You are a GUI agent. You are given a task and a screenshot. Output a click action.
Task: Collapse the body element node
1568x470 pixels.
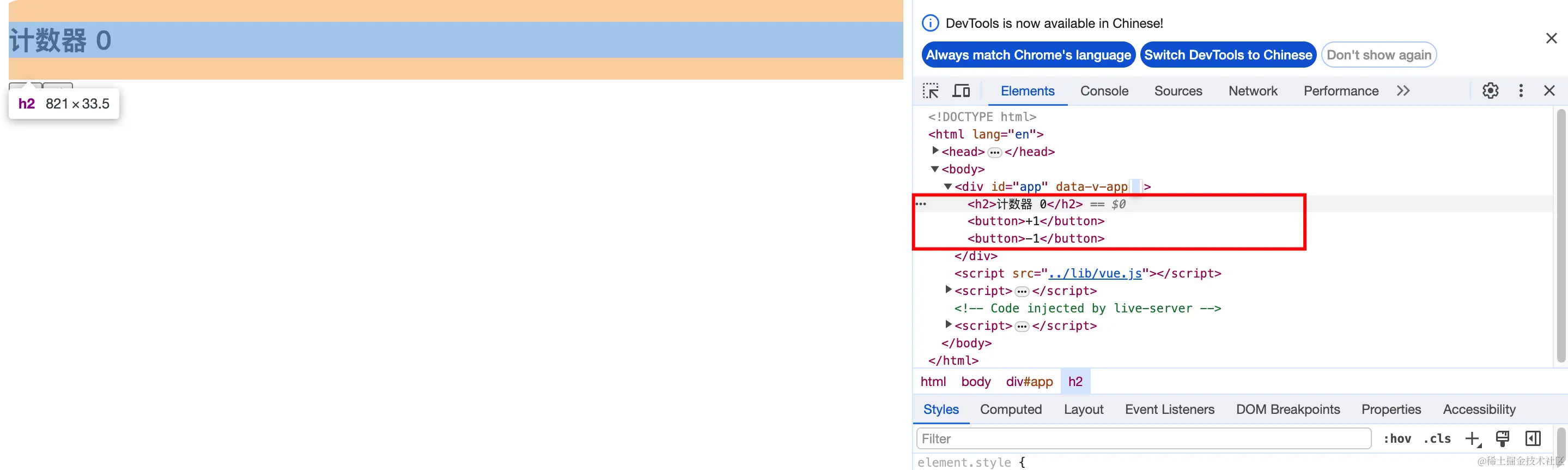[x=935, y=168]
